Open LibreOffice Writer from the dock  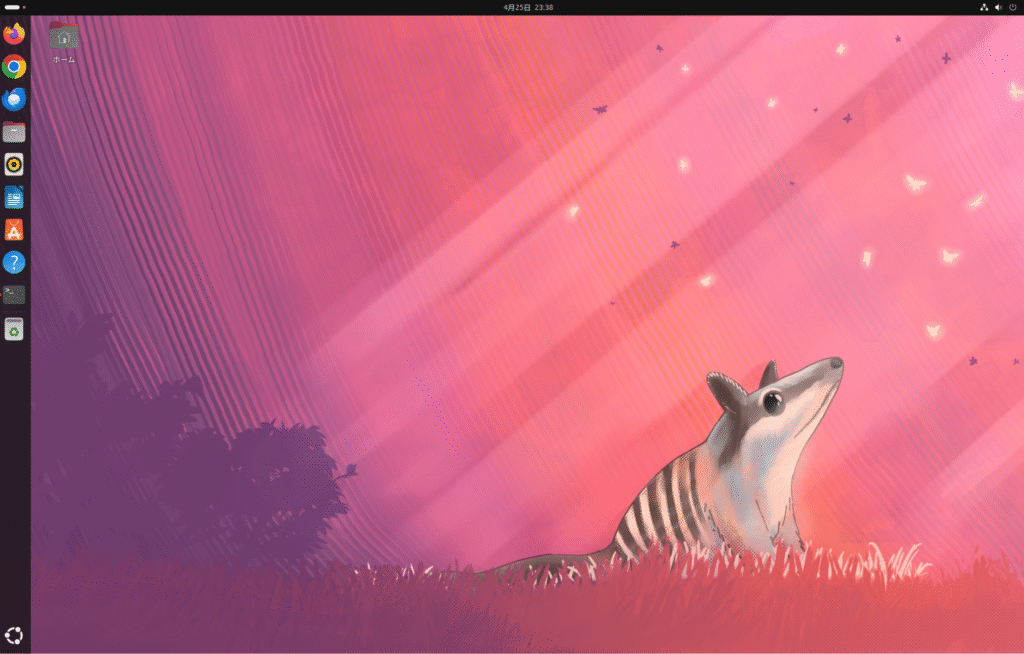(14, 198)
